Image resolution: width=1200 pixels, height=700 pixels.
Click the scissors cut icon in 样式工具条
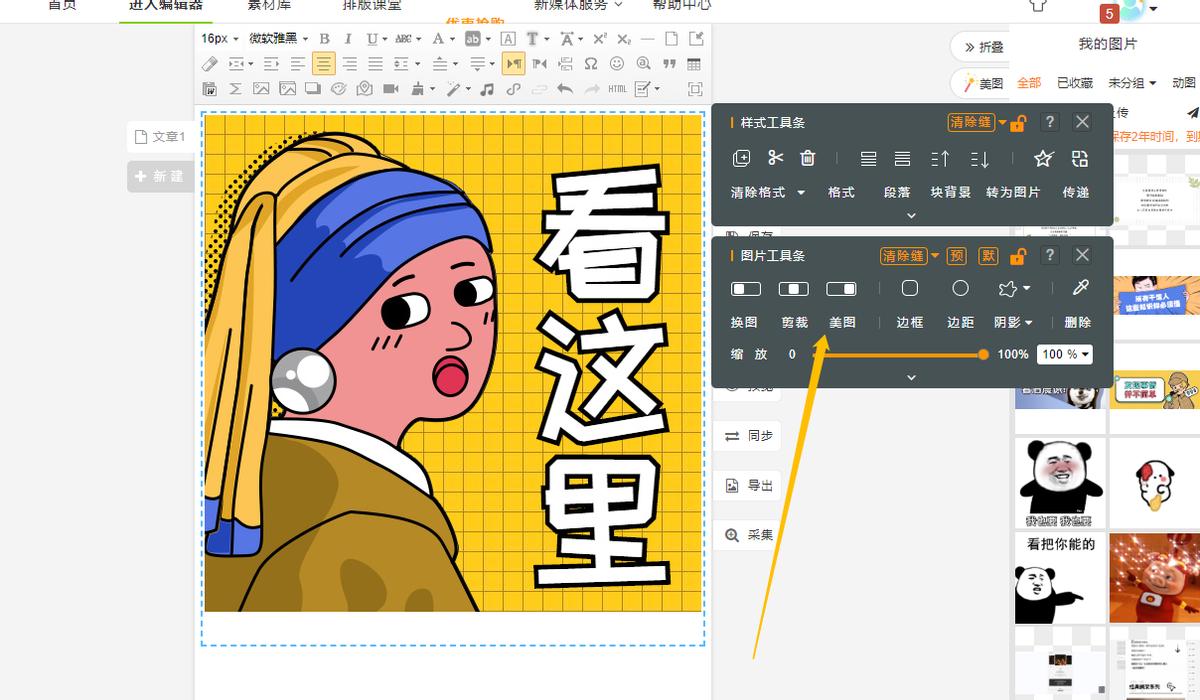[775, 158]
